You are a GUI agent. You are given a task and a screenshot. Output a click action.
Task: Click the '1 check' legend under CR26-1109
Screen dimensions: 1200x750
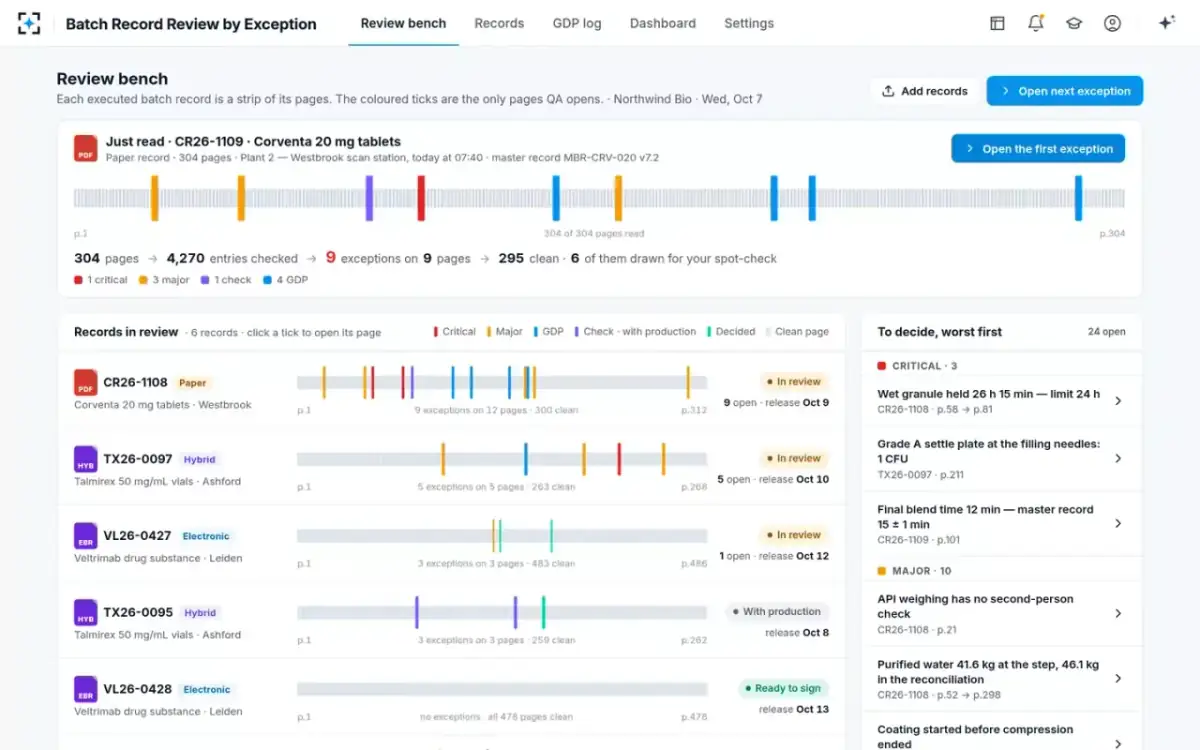click(x=226, y=280)
